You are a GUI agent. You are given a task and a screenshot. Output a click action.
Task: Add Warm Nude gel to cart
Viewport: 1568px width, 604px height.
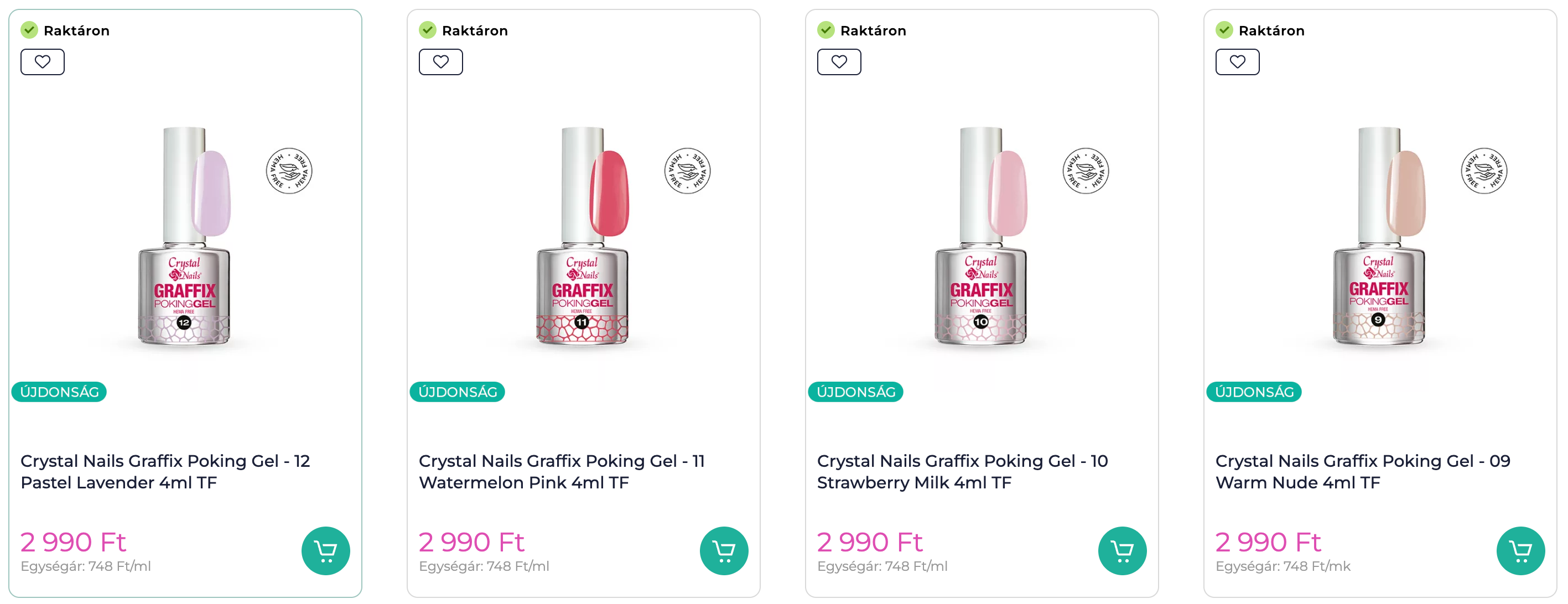tap(1520, 550)
